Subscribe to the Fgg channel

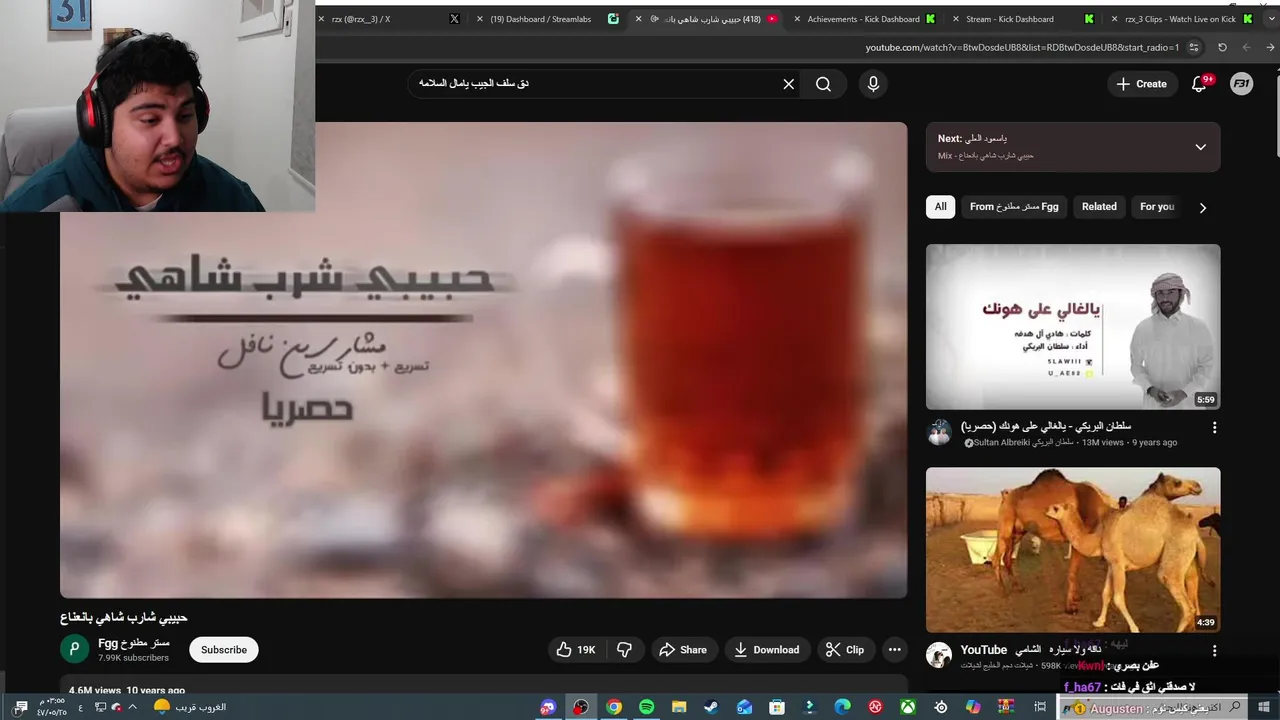[x=224, y=650]
